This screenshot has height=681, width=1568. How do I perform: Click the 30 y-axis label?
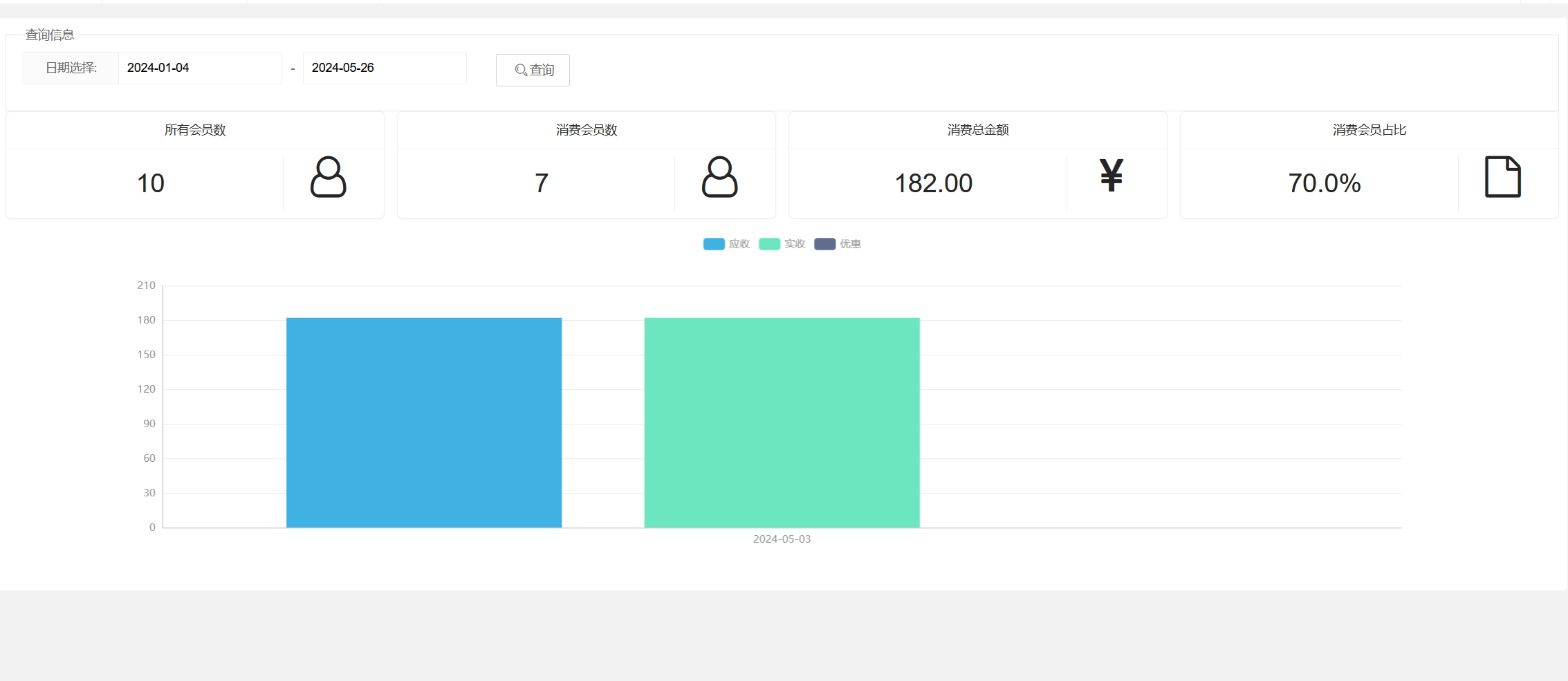point(149,493)
